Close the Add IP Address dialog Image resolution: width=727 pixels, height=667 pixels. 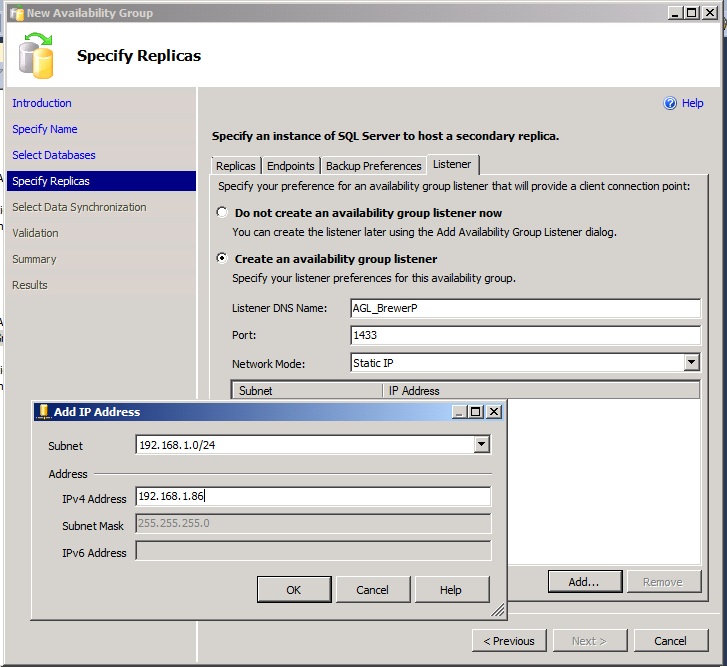[493, 411]
